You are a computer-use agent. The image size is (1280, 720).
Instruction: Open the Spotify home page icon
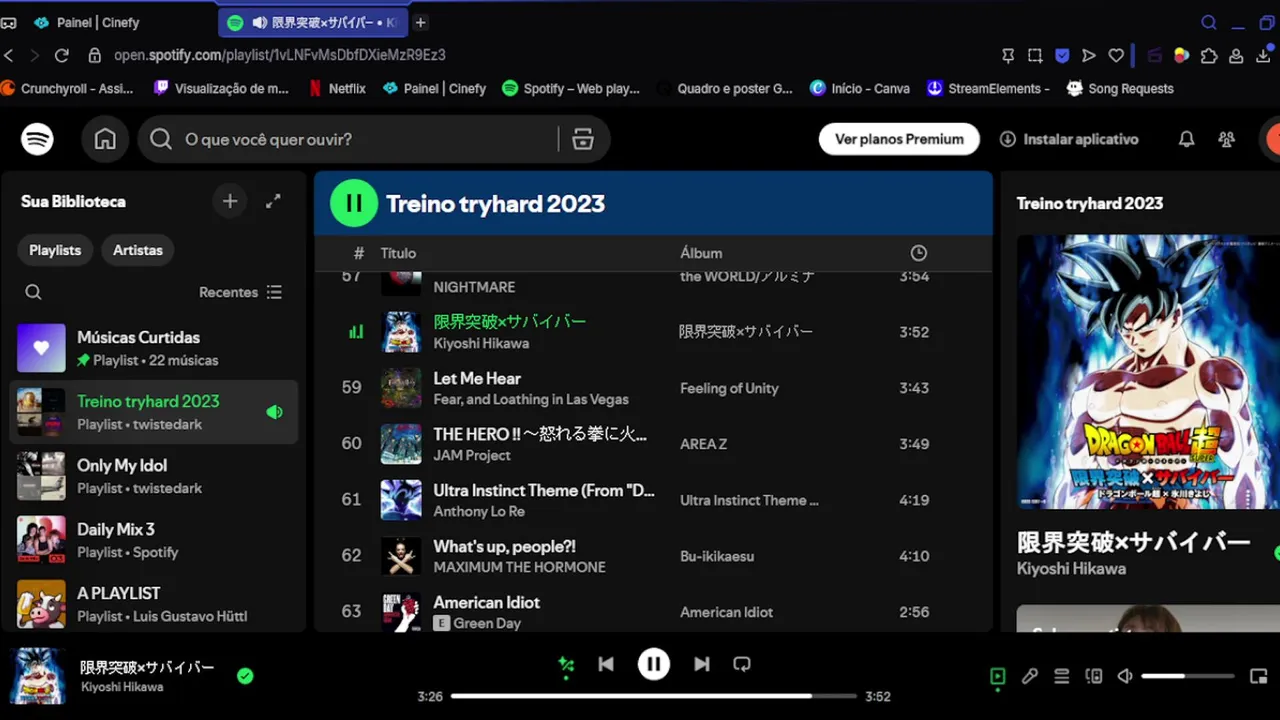pos(105,139)
